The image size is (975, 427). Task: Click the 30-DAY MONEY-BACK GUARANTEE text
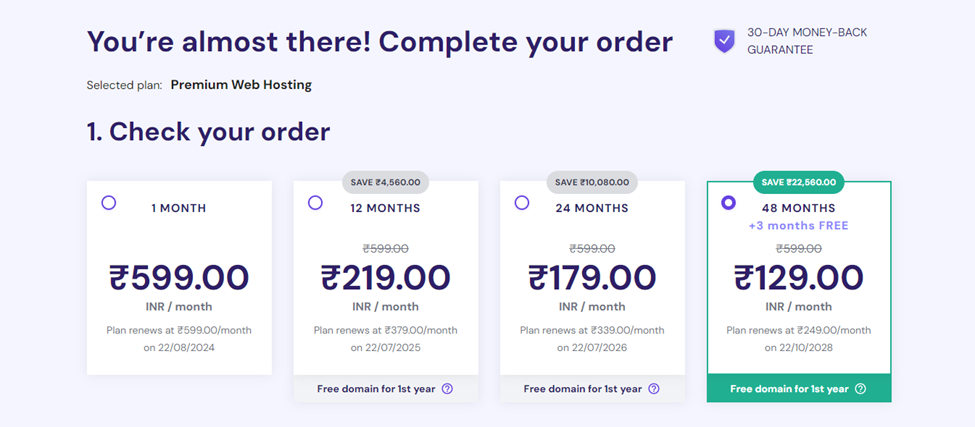[807, 41]
